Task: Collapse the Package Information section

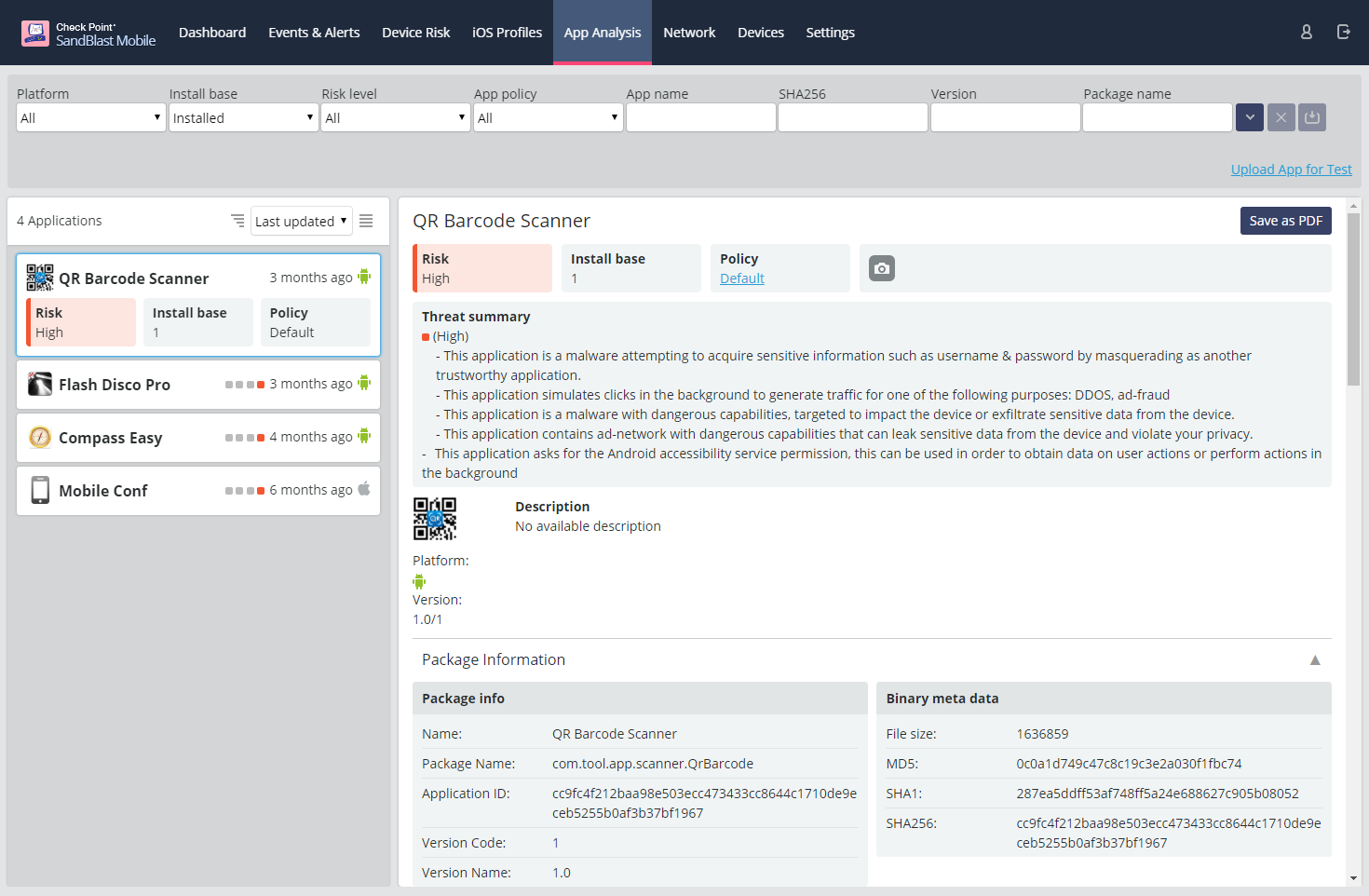Action: [x=1315, y=659]
